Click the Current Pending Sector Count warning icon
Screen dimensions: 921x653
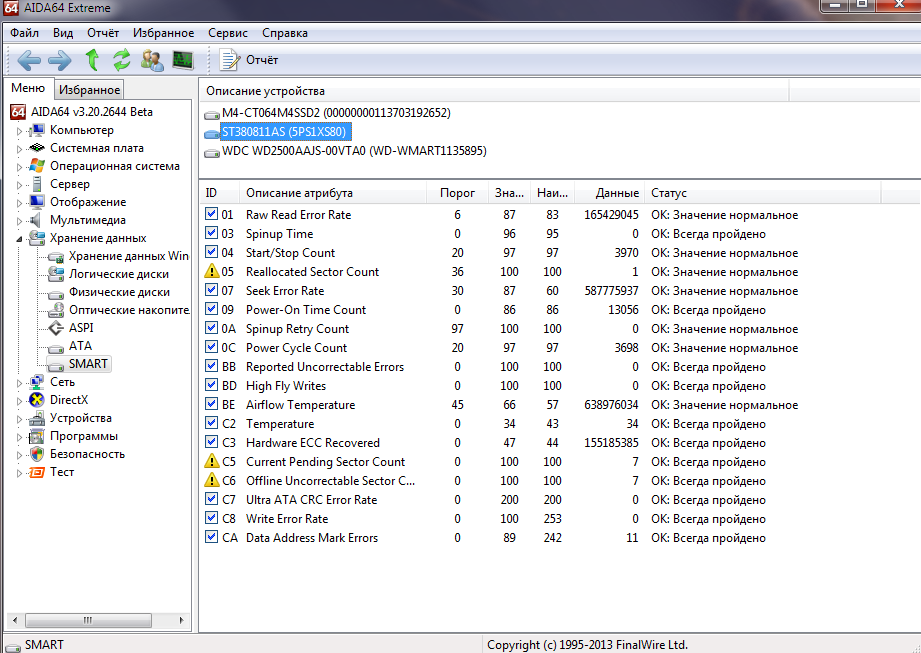click(x=211, y=461)
